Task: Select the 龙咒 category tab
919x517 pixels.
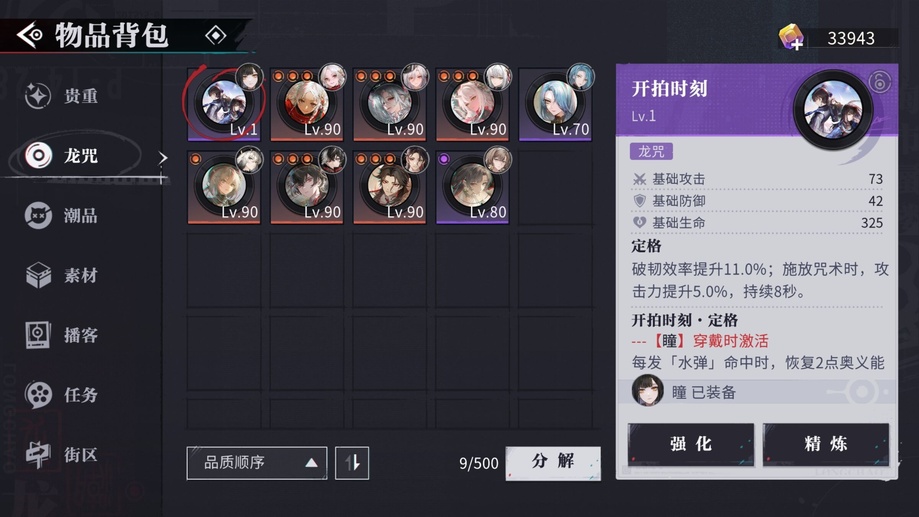Action: click(62, 156)
